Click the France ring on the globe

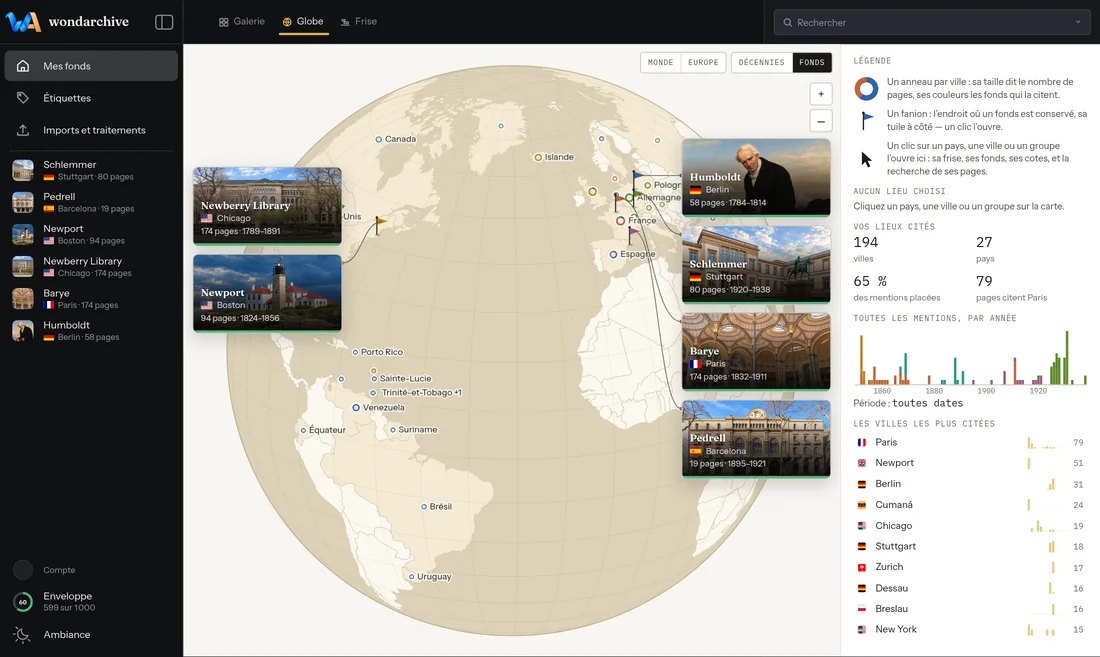click(x=620, y=221)
